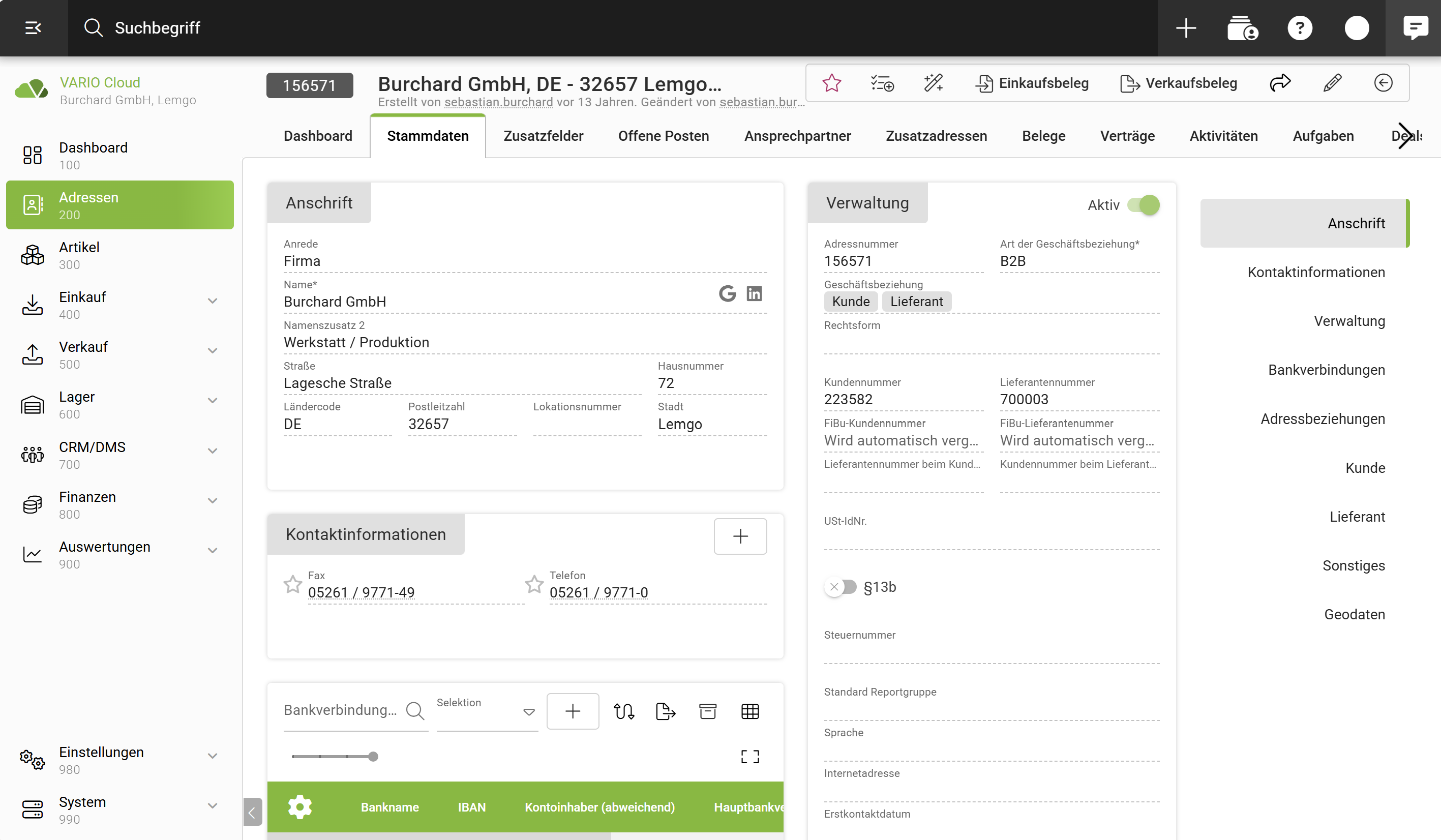Screen dimensions: 1441x840
Task: Click the share/forward arrow icon in the toolbar
Action: [1280, 83]
